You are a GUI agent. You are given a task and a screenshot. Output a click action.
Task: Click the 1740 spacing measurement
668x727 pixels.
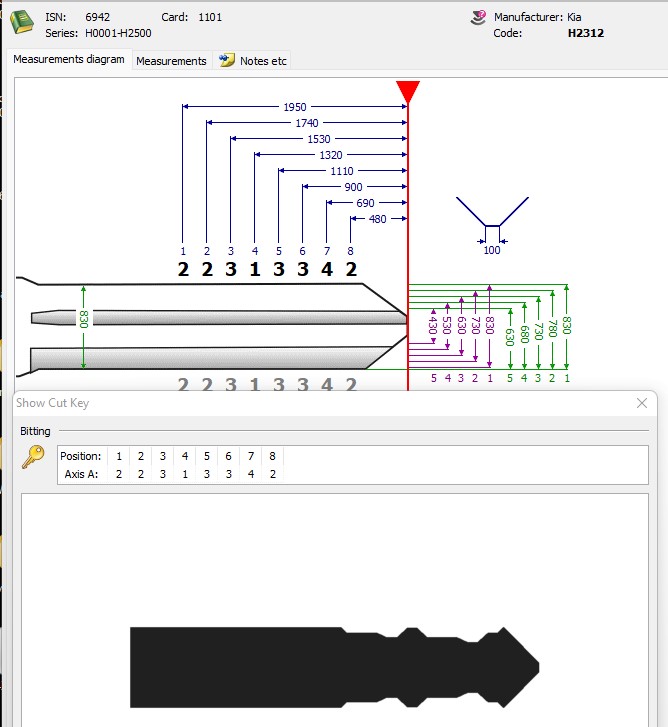coord(307,123)
